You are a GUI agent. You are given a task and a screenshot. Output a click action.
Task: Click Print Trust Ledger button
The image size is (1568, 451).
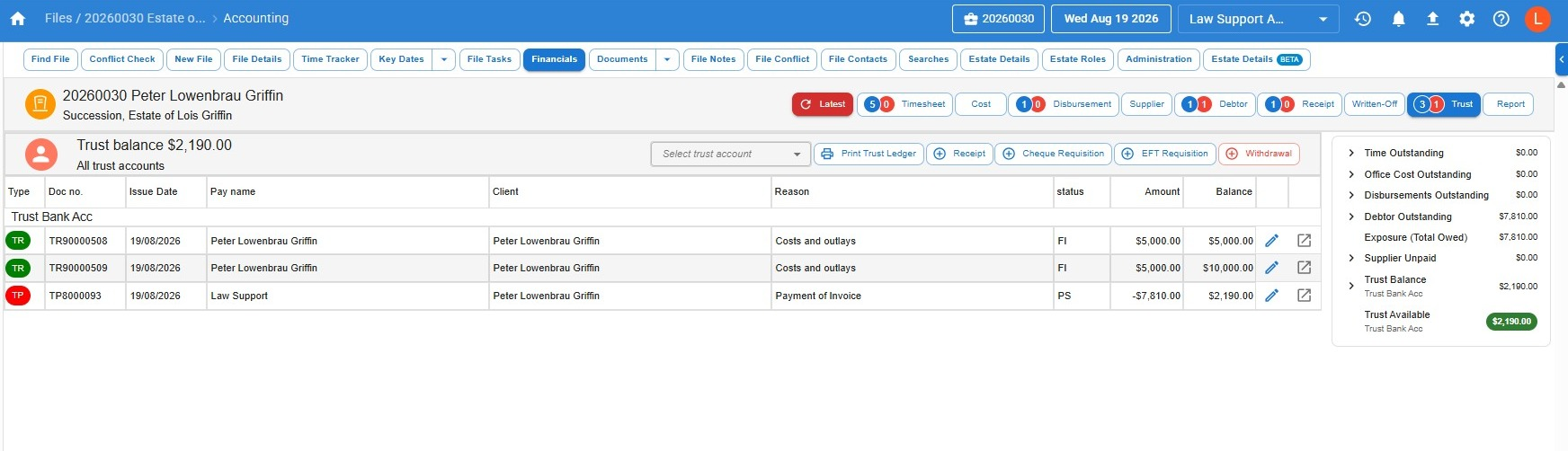[869, 154]
